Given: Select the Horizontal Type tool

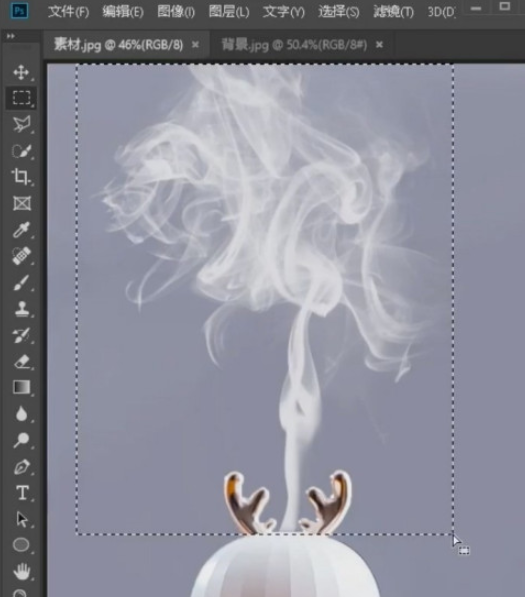Looking at the screenshot, I should (22, 493).
